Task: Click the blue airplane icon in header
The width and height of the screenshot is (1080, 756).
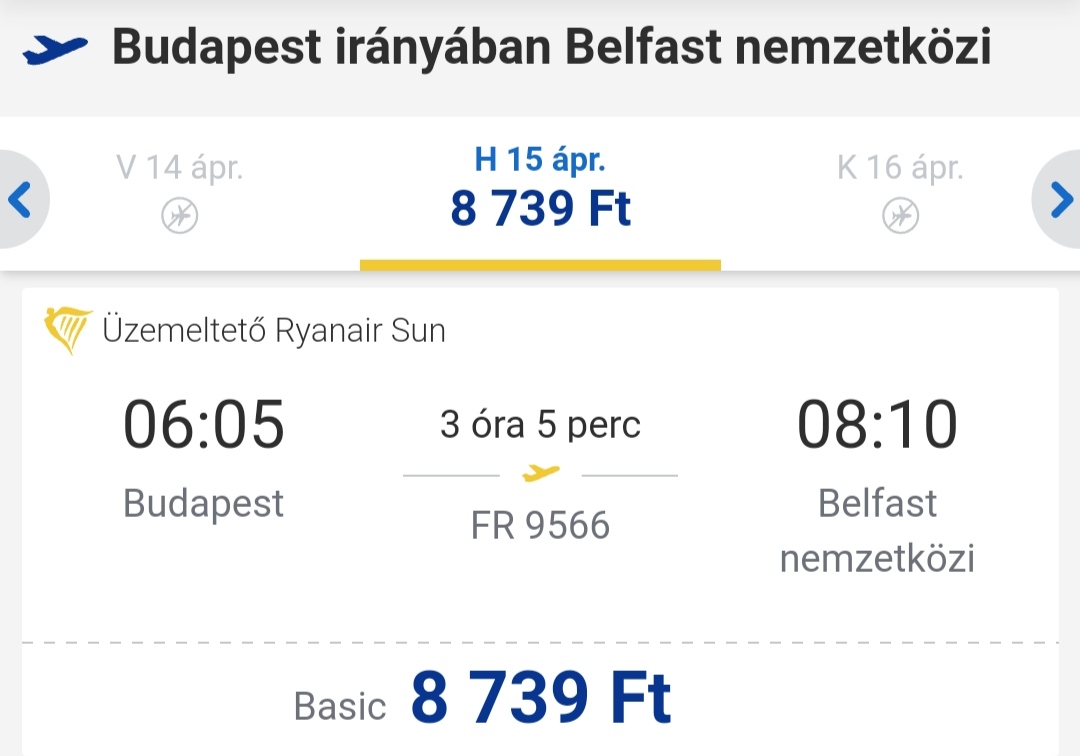Action: coord(55,48)
